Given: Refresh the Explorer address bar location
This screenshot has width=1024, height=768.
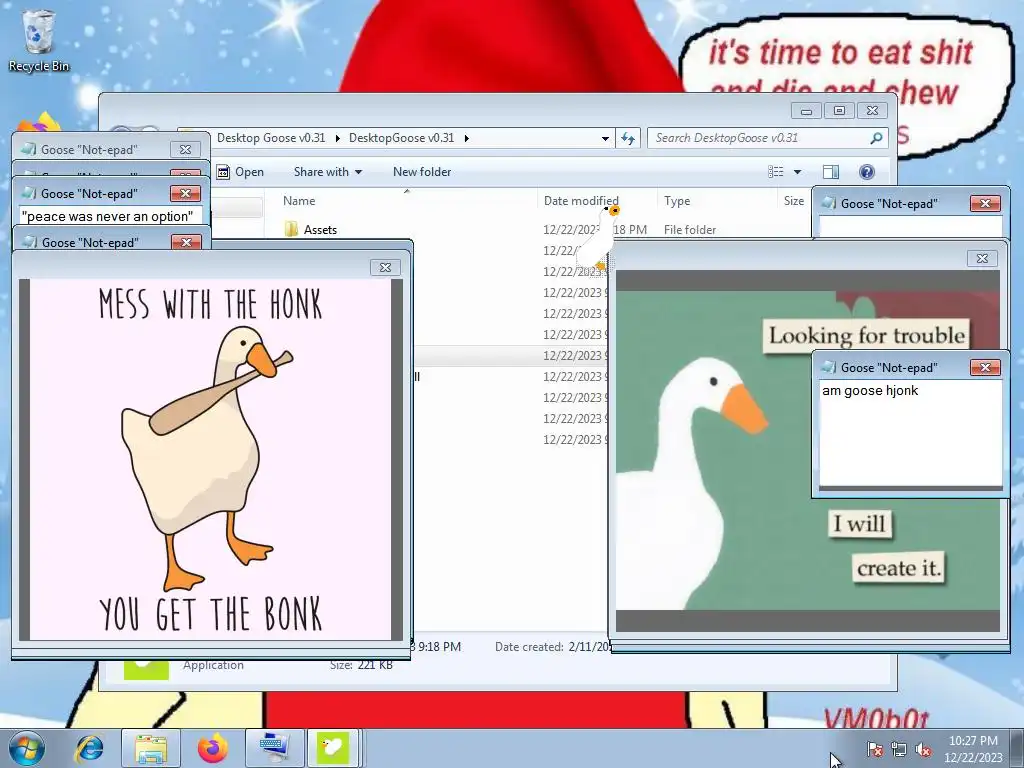Looking at the screenshot, I should pos(628,138).
